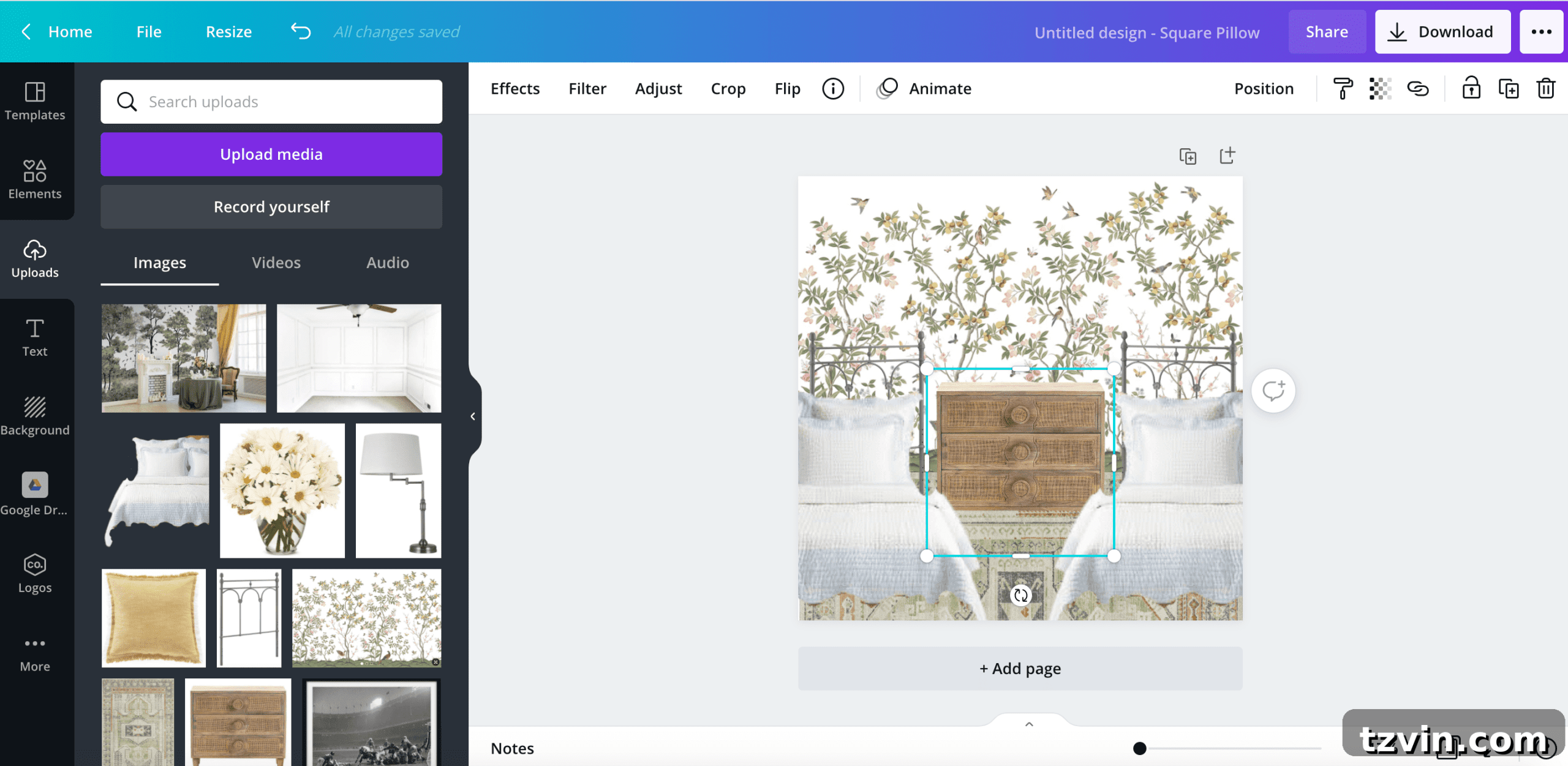The image size is (1568, 766).
Task: Click the duplicate page icon above the canvas
Action: pos(1188,156)
